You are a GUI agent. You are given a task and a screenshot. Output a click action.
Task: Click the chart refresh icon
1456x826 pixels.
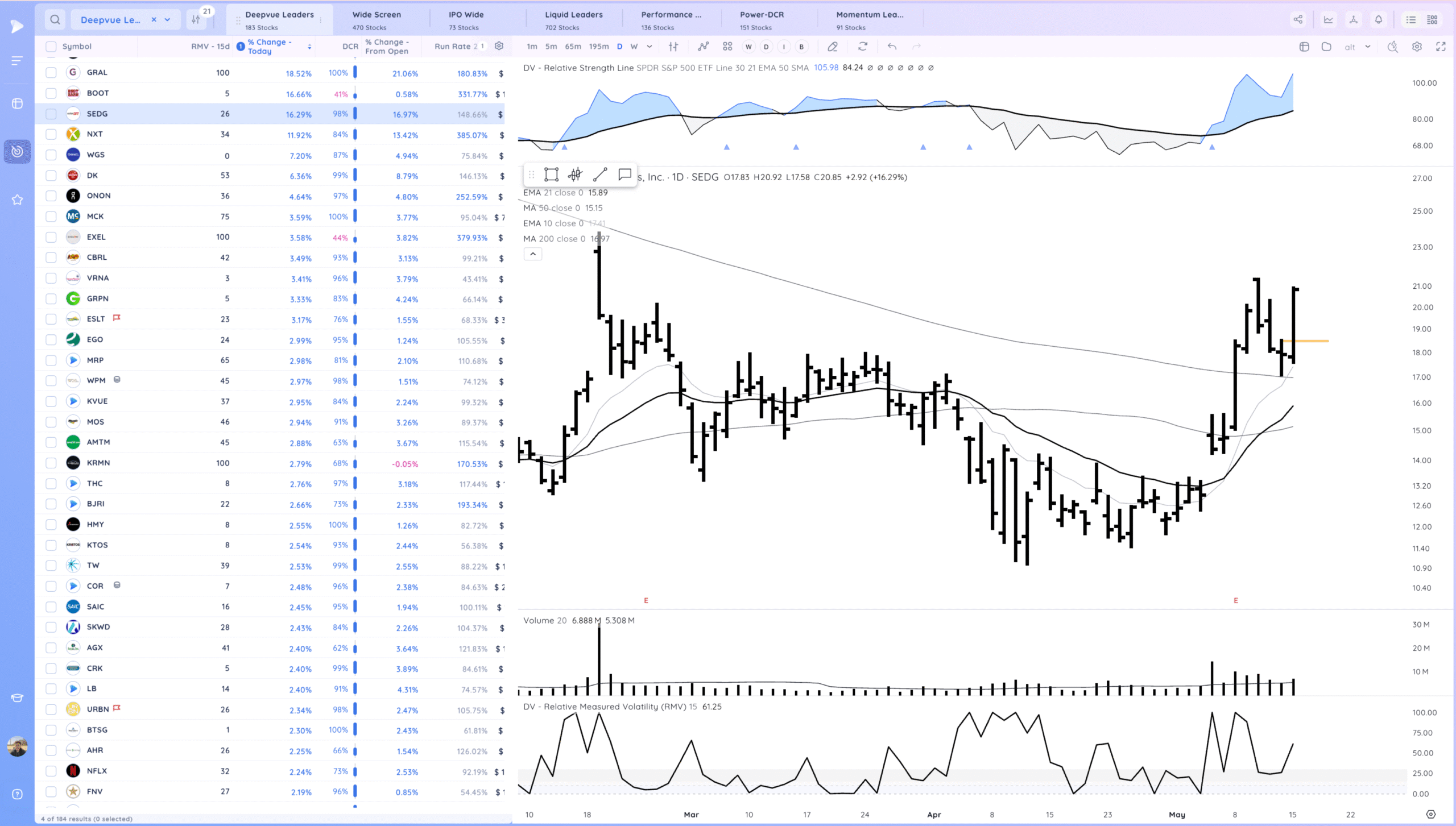[x=863, y=47]
